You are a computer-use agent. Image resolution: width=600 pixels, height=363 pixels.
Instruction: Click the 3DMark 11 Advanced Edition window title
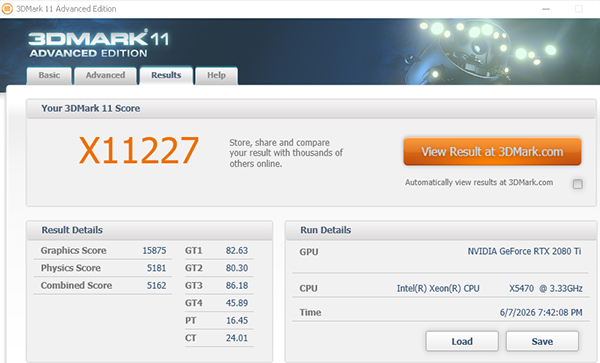66,9
